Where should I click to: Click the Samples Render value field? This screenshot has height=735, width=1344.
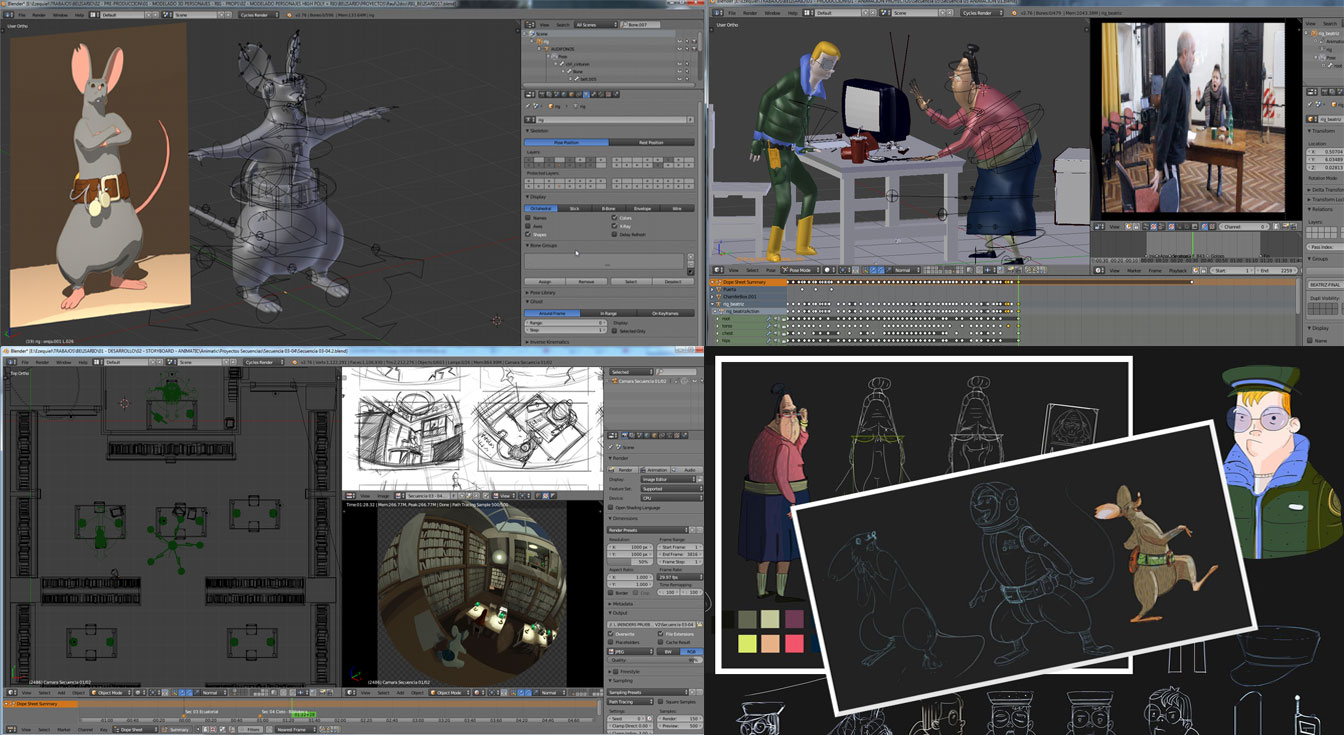pos(678,718)
